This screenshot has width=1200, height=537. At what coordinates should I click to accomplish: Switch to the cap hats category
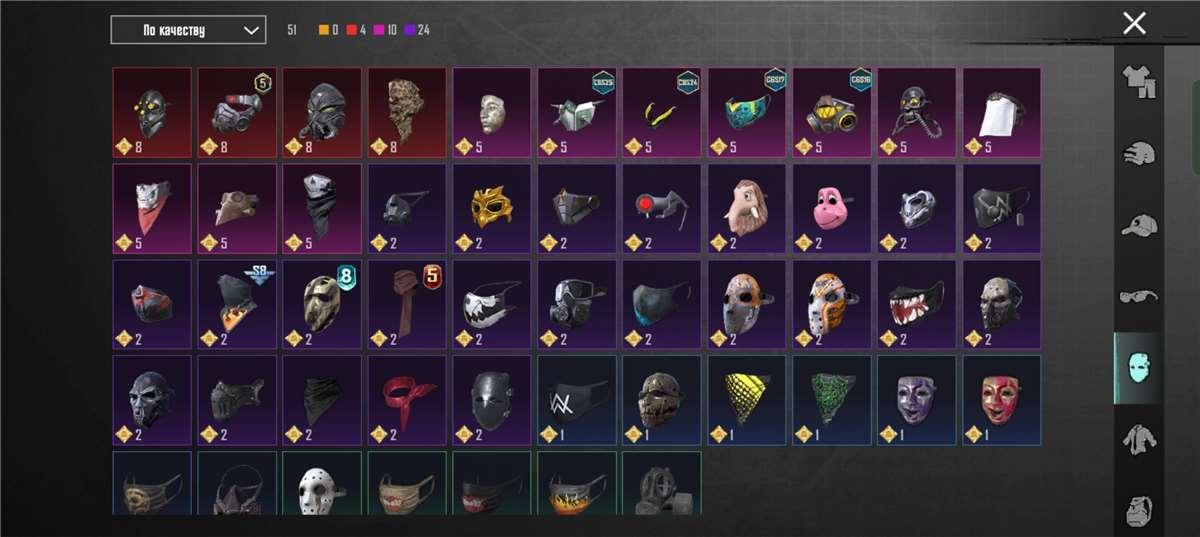pyautogui.click(x=1138, y=225)
